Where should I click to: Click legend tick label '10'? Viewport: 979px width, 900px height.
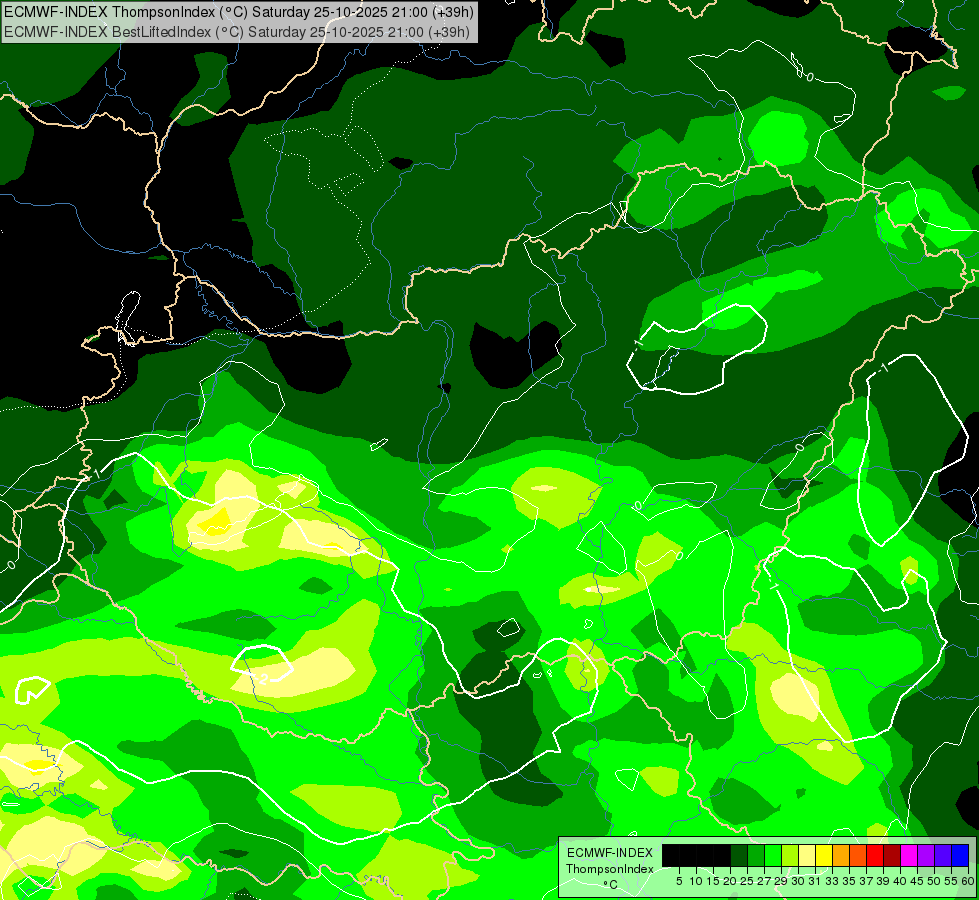(x=696, y=881)
